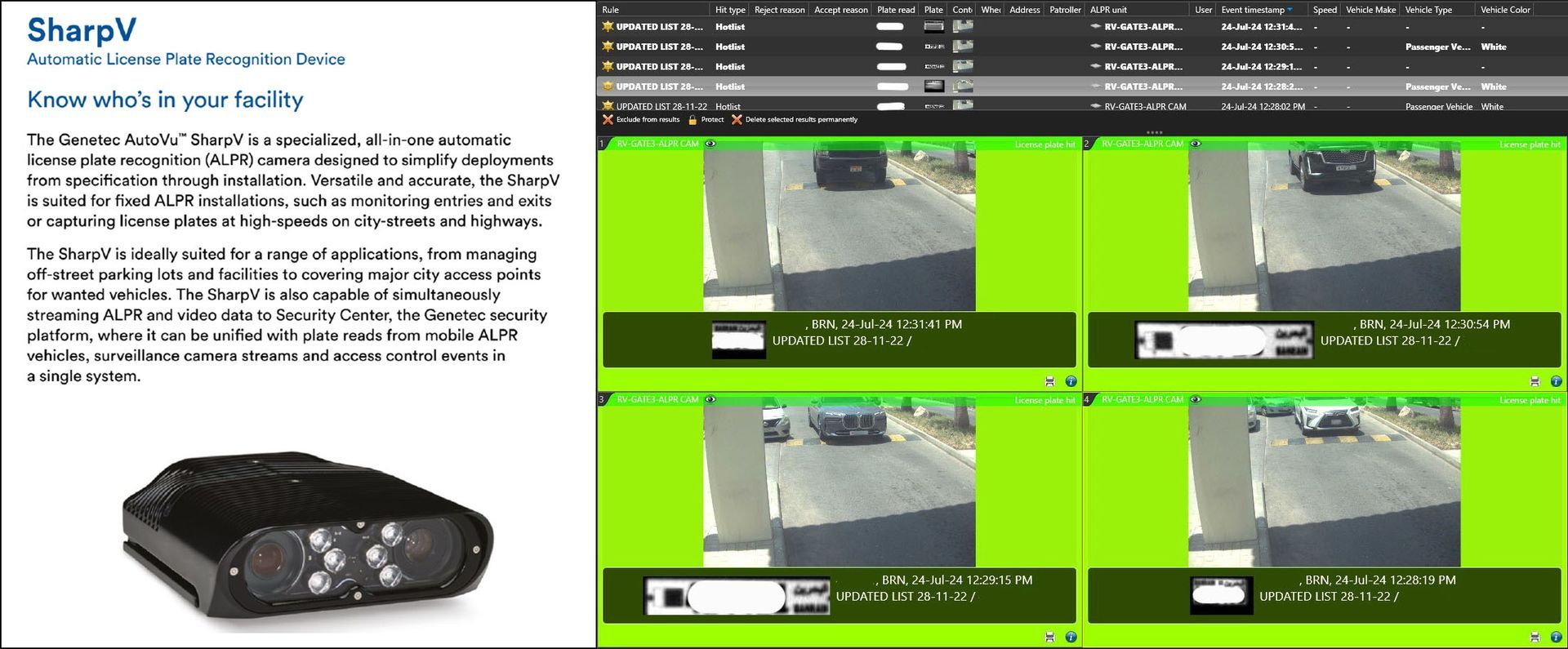
Task: Open plate image thumbnail in 12:31:4 row
Action: [934, 26]
